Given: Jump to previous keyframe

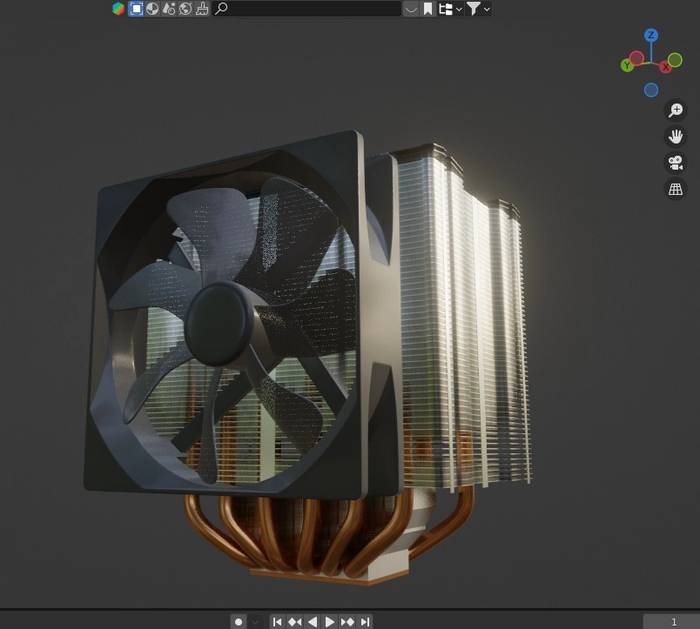Looking at the screenshot, I should click(x=295, y=621).
